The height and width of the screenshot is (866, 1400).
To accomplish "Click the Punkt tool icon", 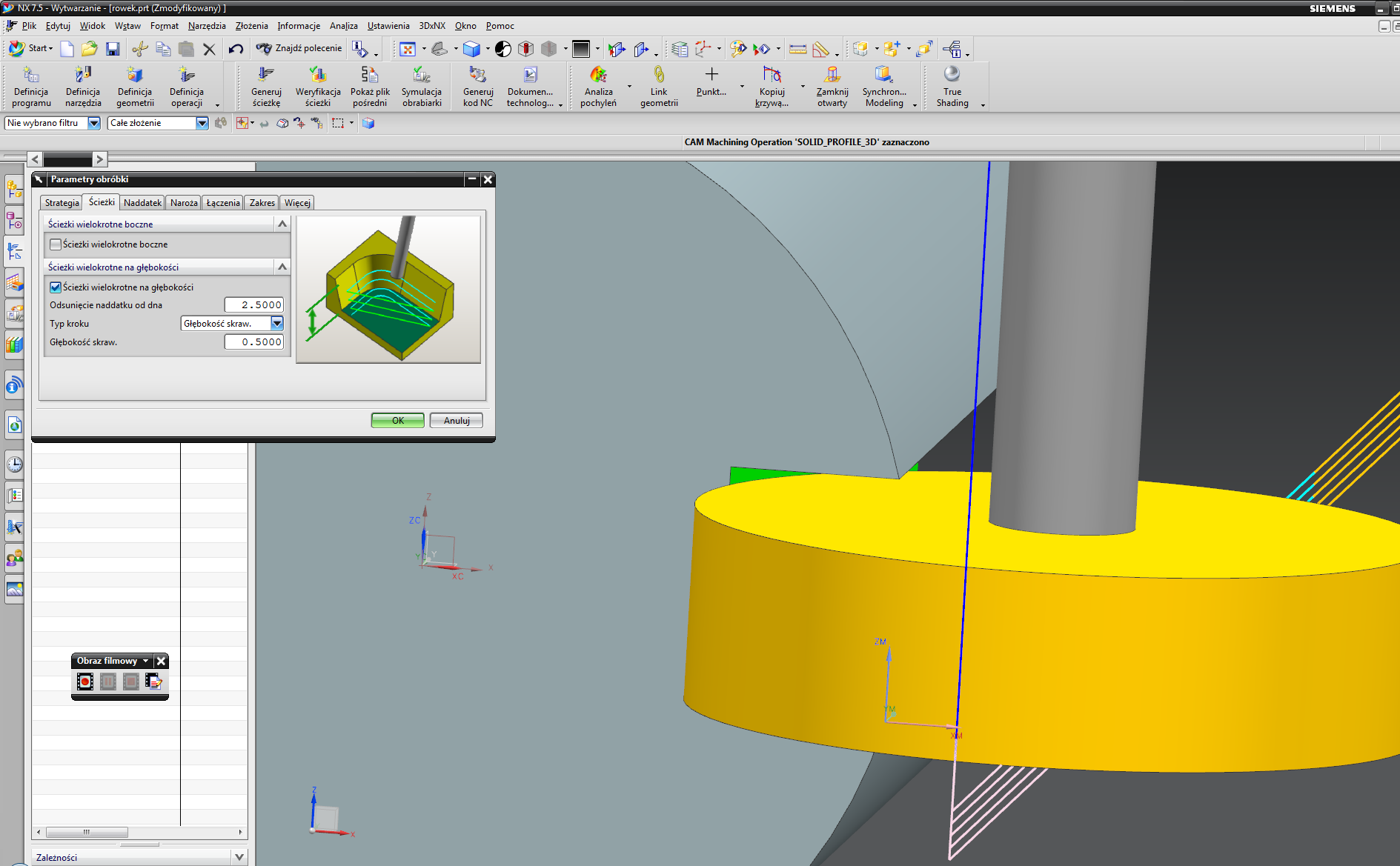I will (711, 81).
